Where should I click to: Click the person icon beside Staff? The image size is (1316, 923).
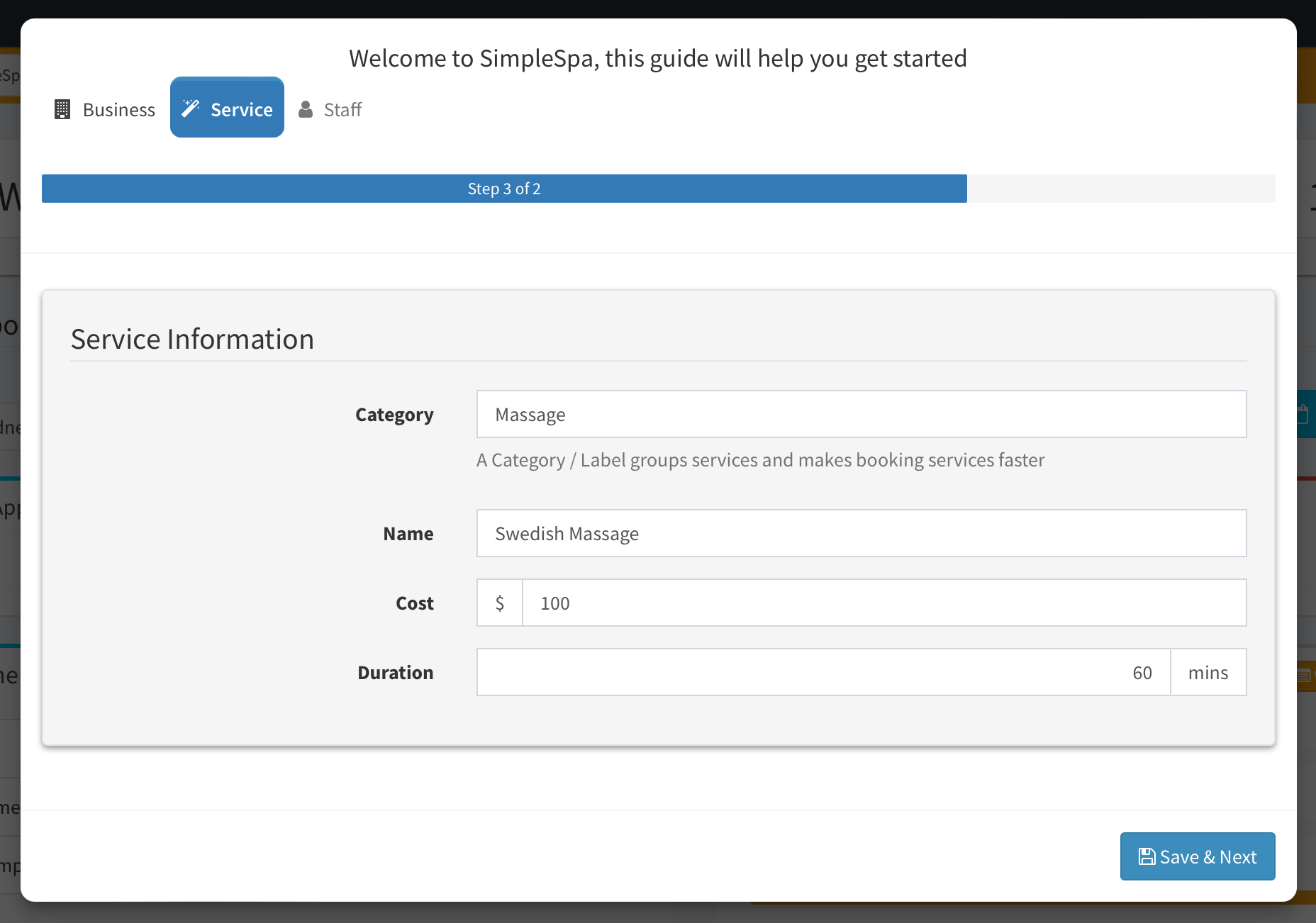tap(306, 109)
